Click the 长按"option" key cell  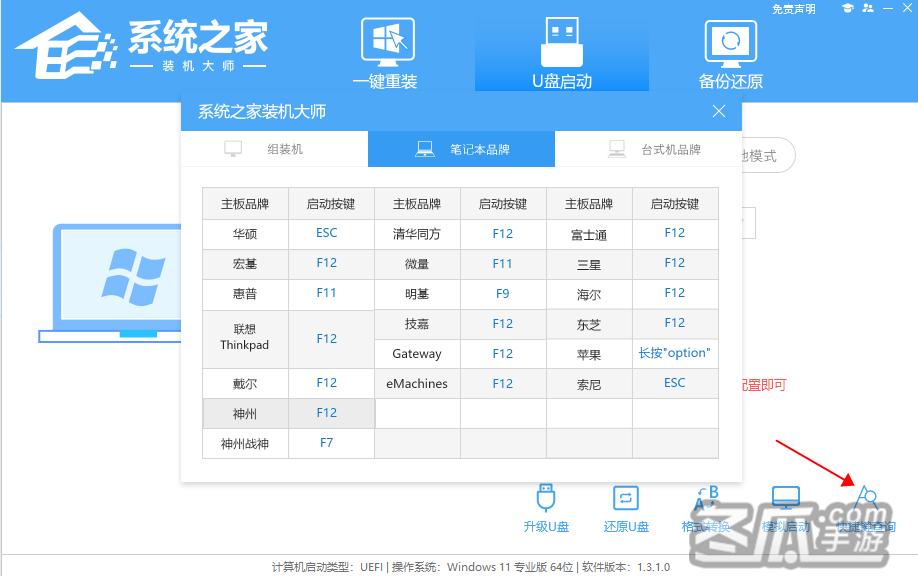tap(674, 353)
